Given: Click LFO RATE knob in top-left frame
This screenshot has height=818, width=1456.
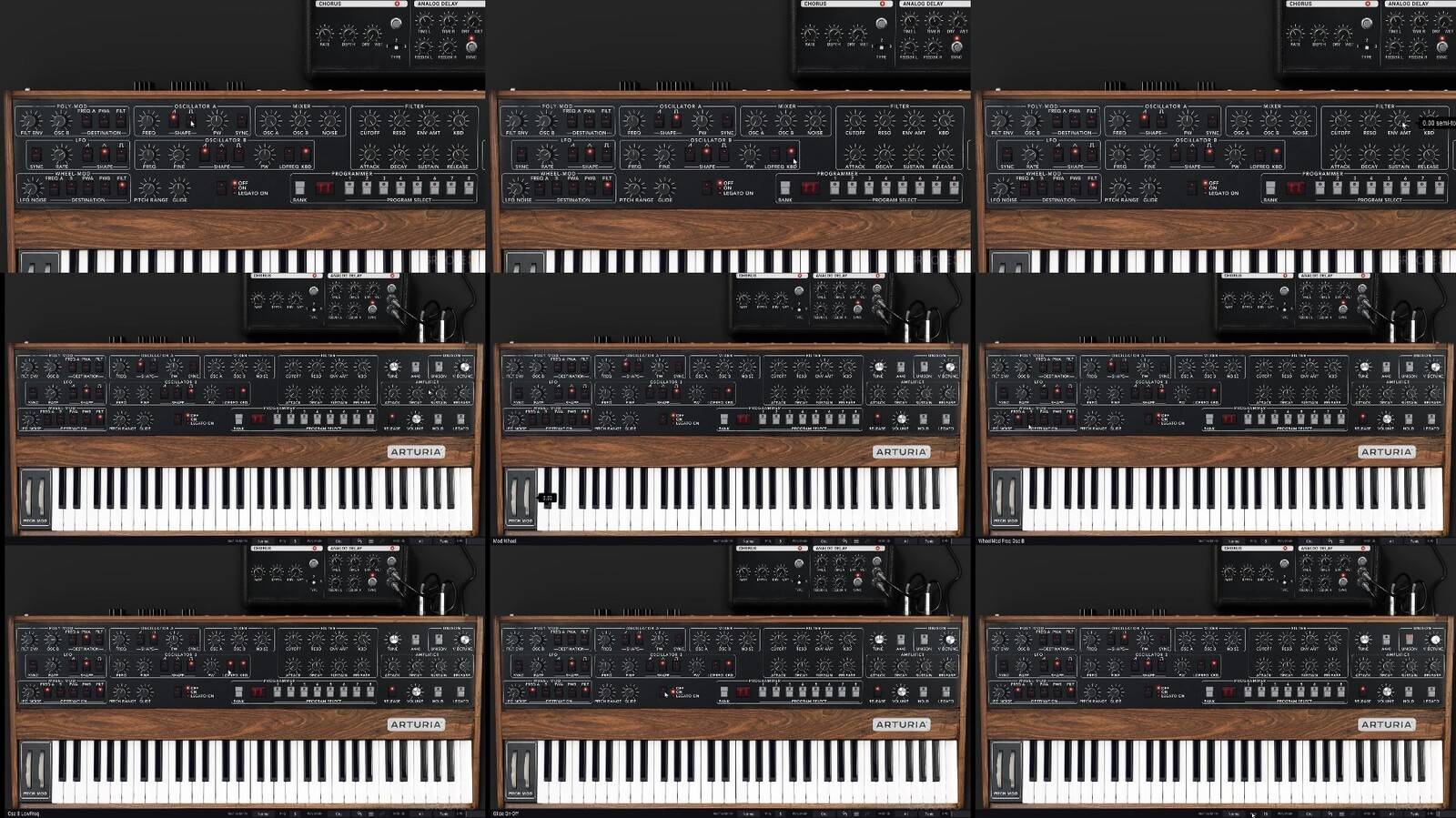Looking at the screenshot, I should tap(60, 154).
